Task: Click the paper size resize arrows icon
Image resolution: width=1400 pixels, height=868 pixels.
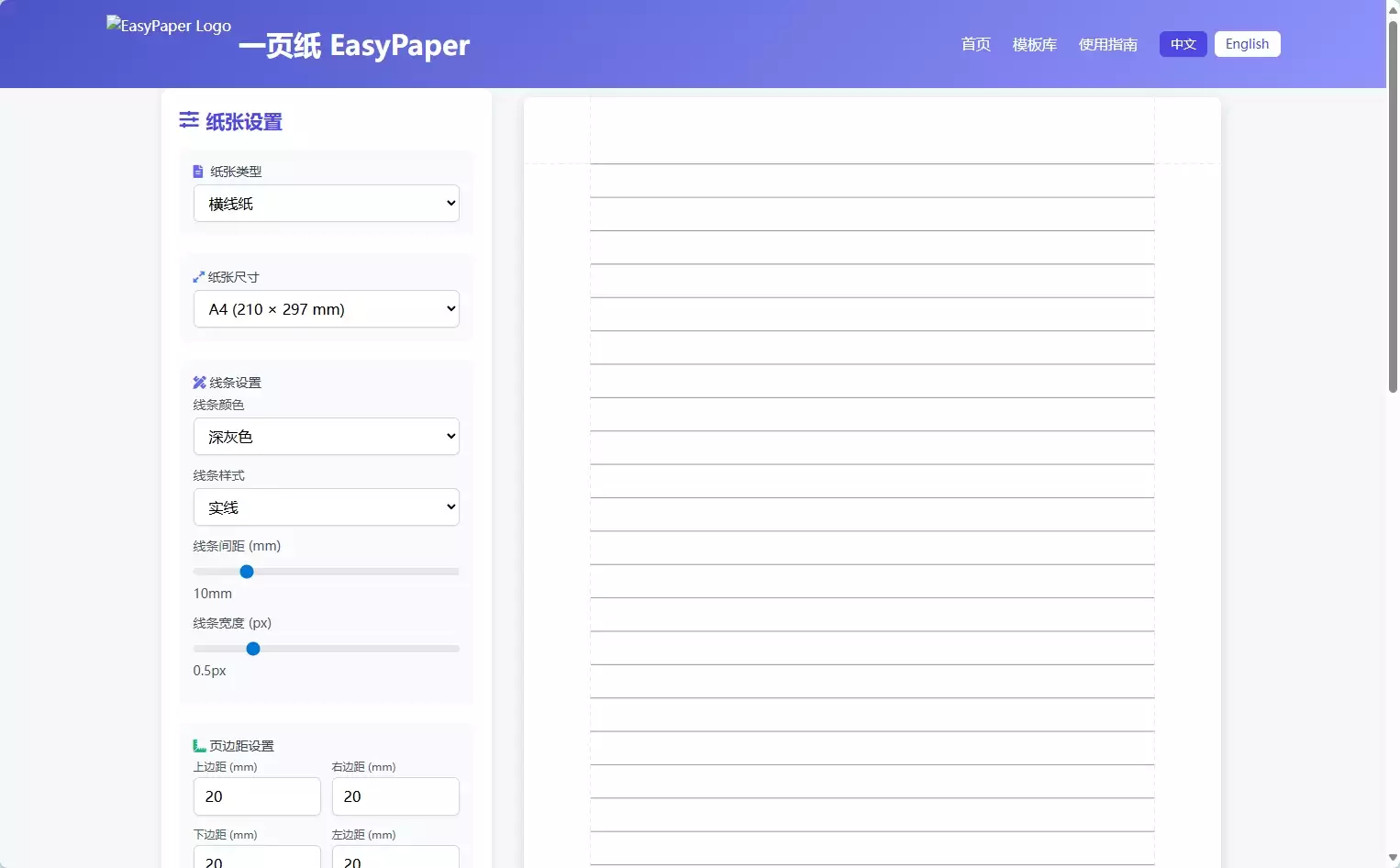Action: click(198, 277)
